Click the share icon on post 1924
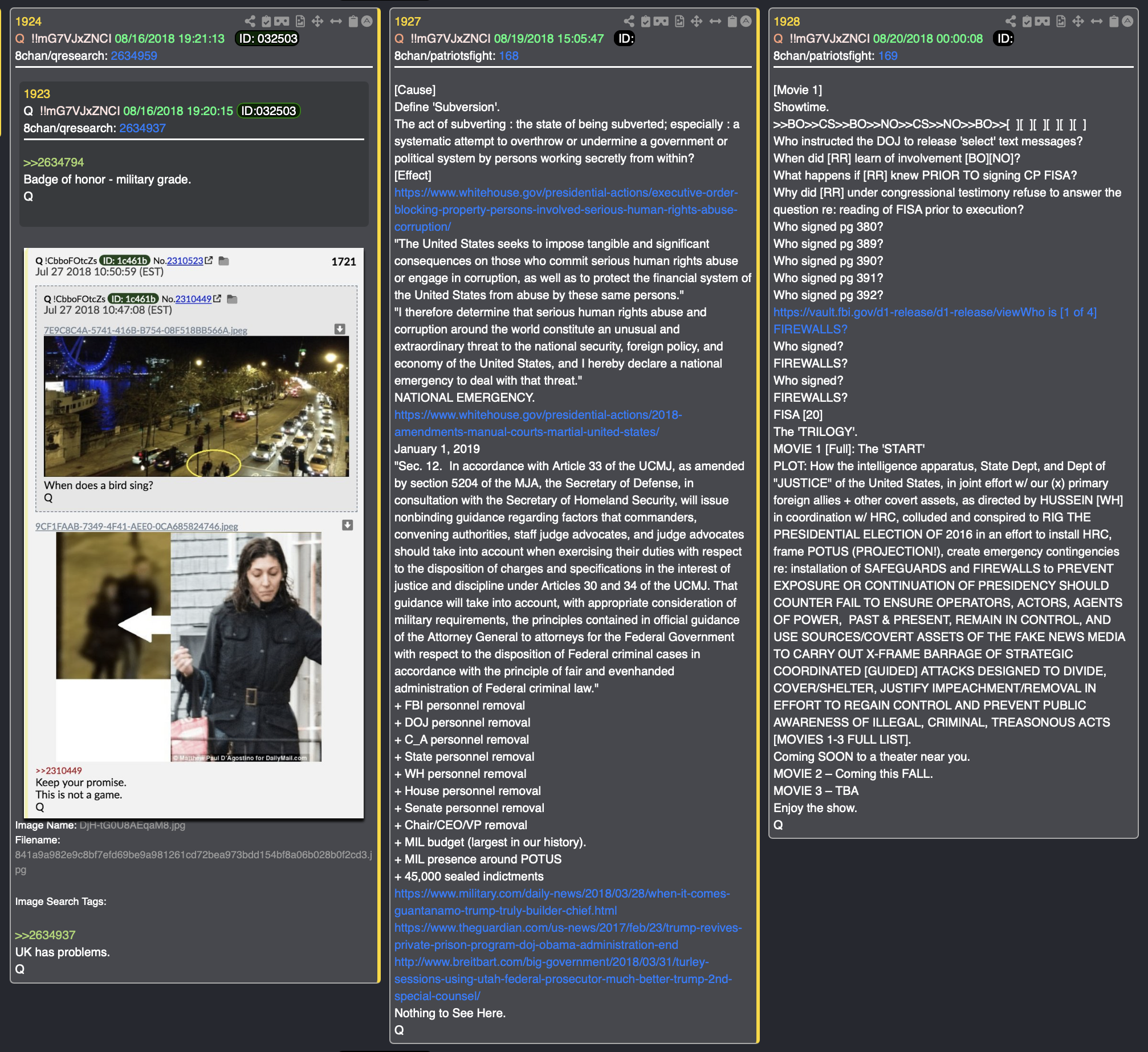Viewport: 1148px width, 1052px height. pyautogui.click(x=250, y=22)
